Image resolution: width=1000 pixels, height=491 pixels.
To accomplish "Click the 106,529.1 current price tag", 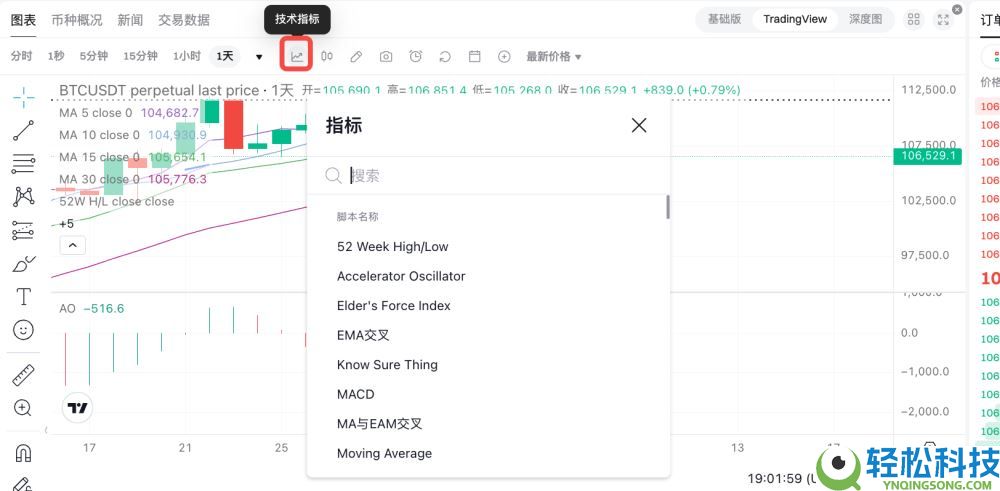I will click(x=927, y=156).
